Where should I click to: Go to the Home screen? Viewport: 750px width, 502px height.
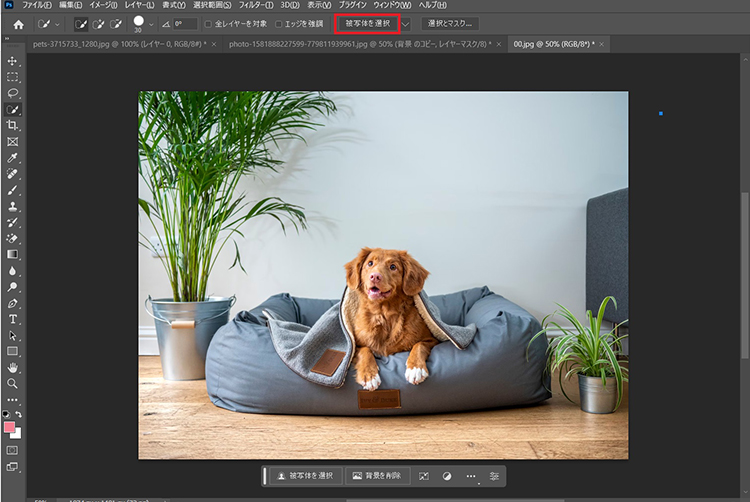(18, 24)
